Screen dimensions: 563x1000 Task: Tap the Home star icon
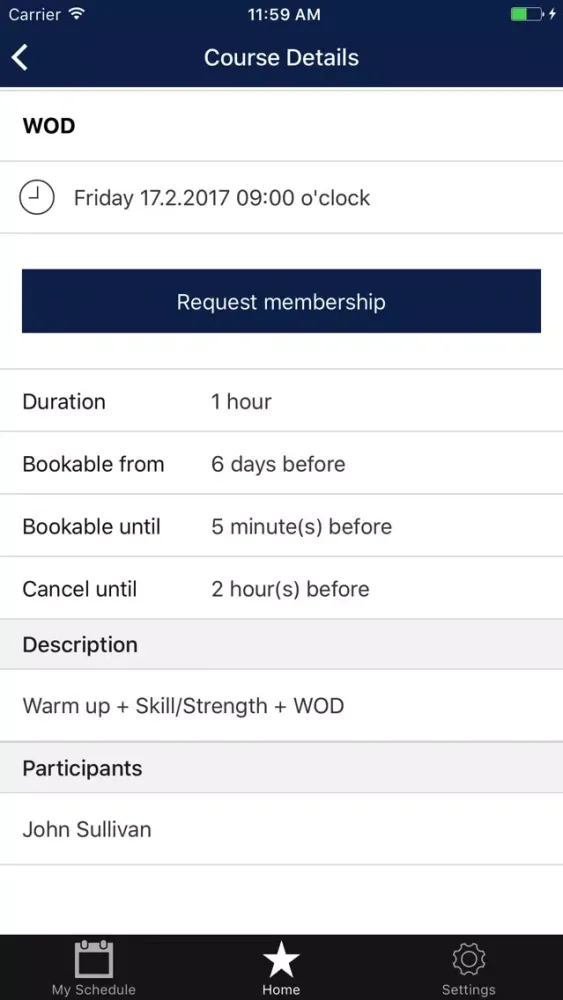coord(281,959)
